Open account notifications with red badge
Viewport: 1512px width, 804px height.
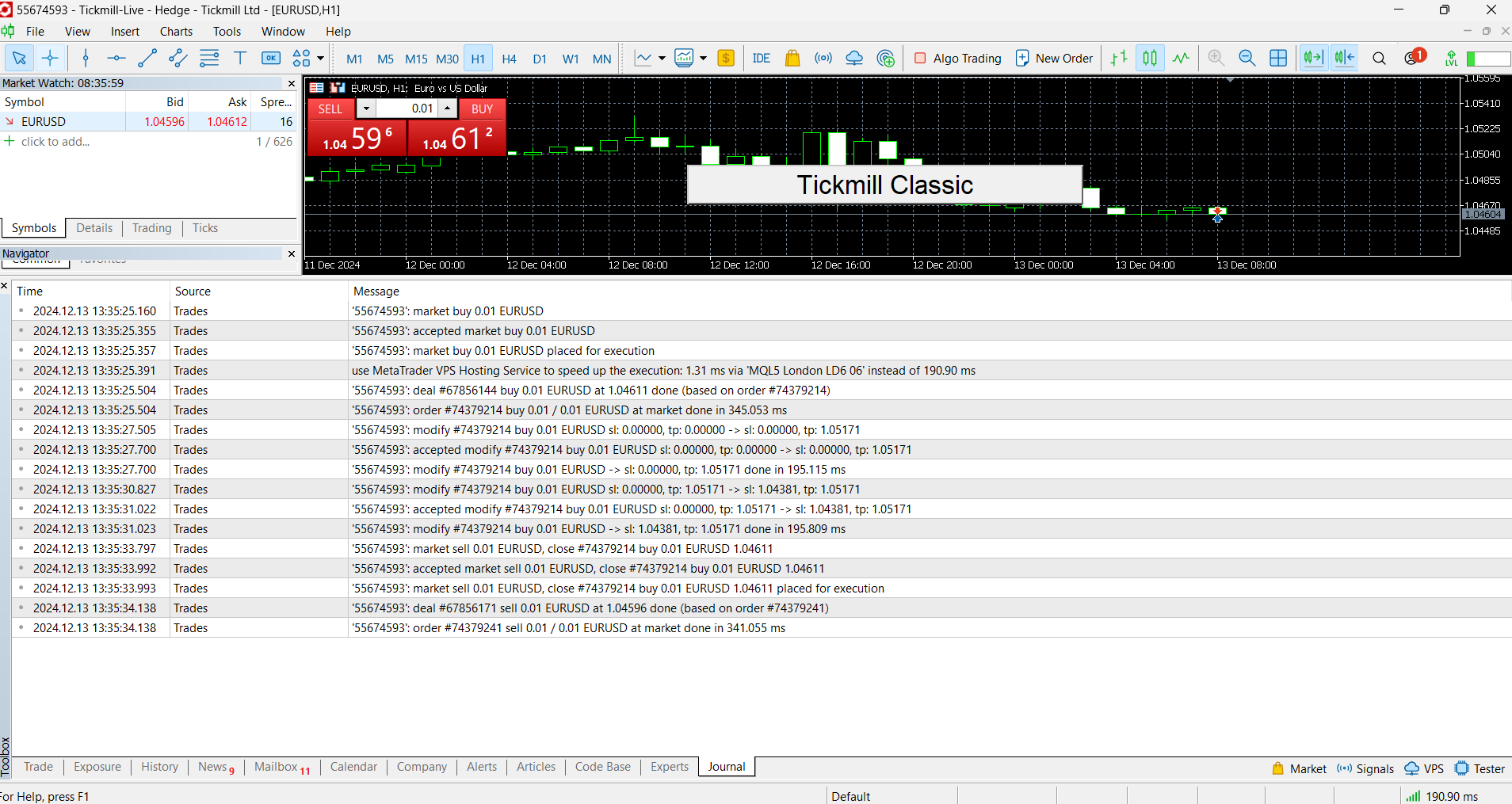[x=1415, y=57]
